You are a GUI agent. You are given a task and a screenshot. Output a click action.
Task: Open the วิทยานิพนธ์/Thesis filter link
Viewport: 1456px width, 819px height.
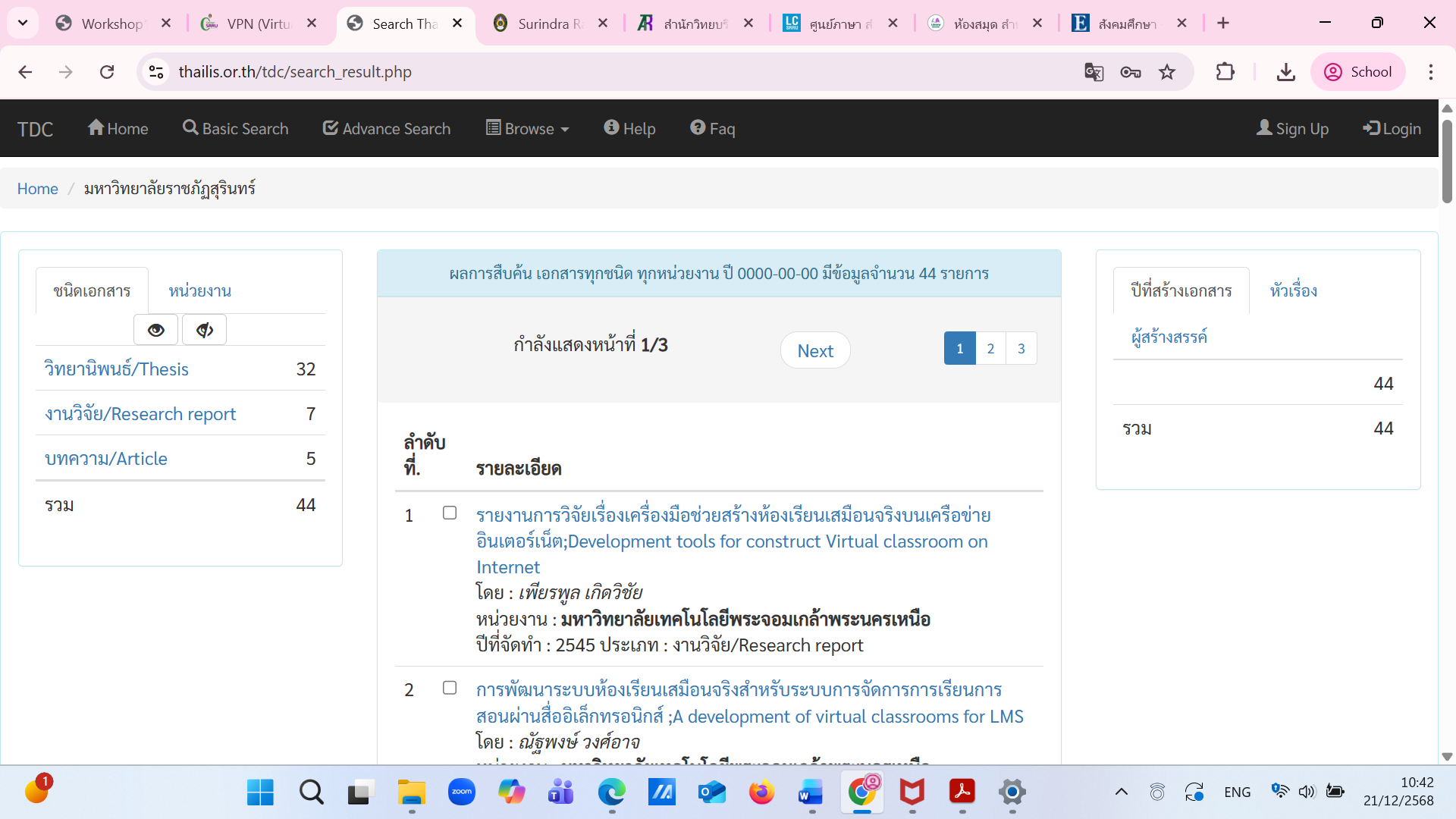[117, 369]
